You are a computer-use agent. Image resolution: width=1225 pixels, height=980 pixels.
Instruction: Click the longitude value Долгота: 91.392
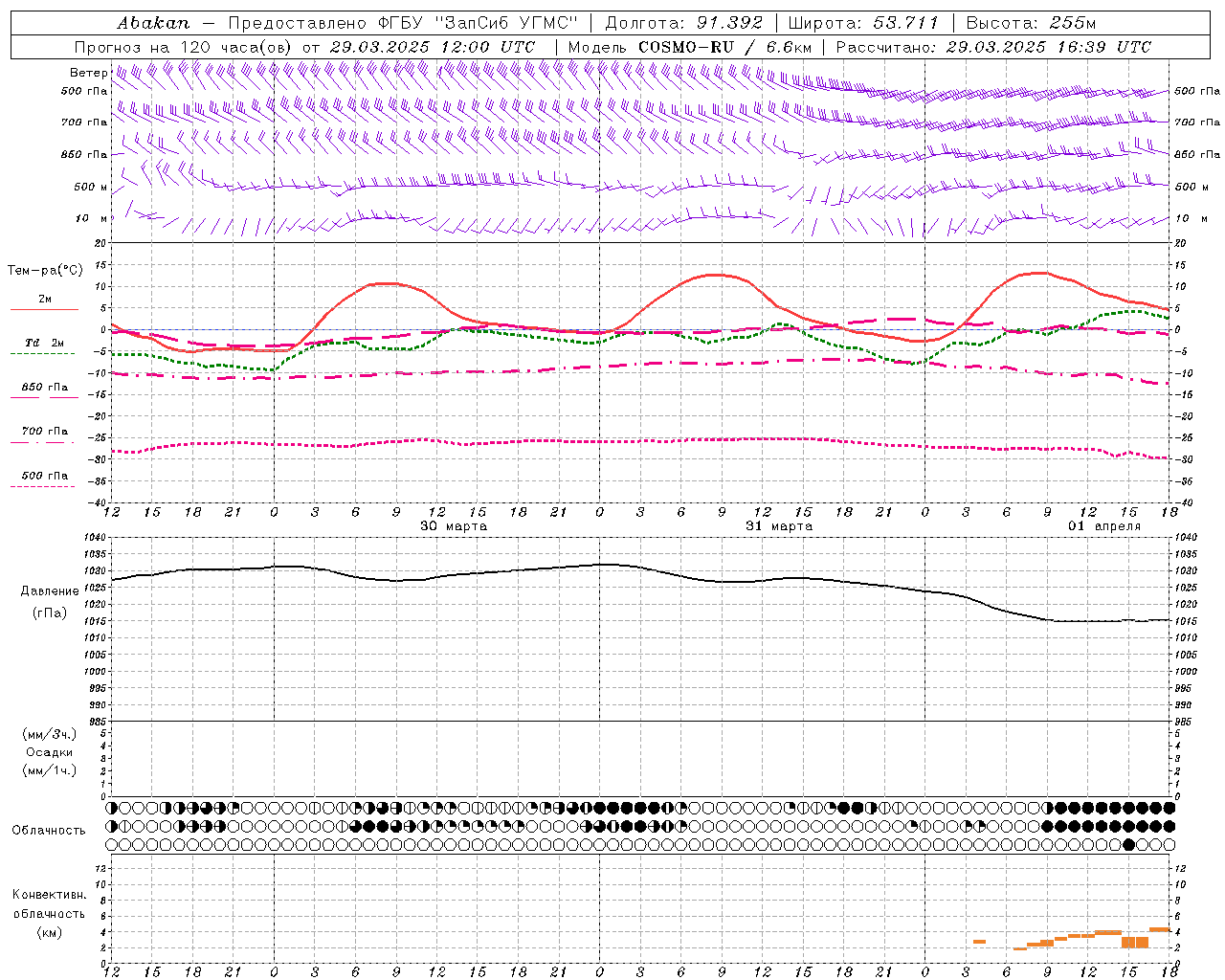684,23
